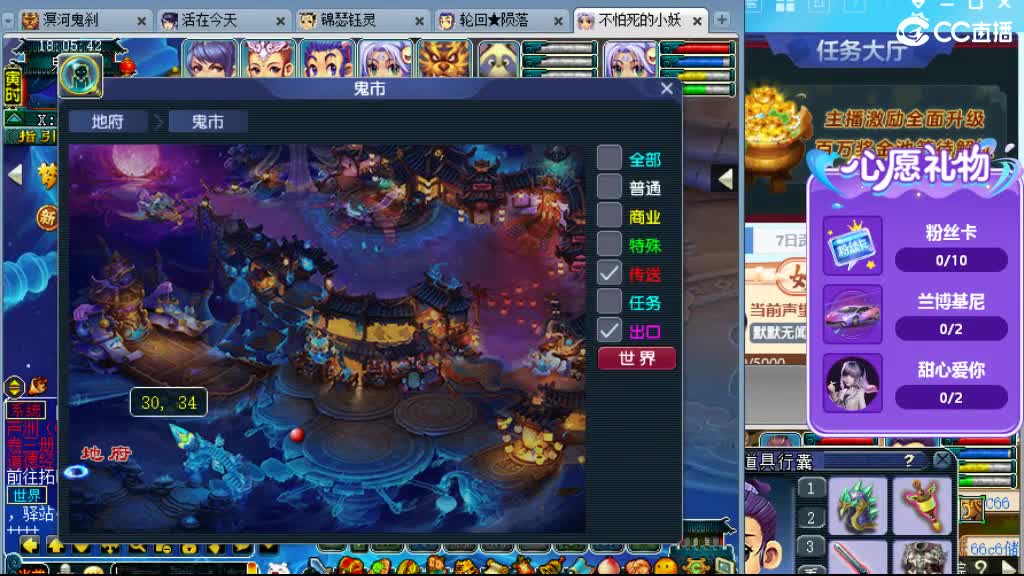Image resolution: width=1024 pixels, height=576 pixels.
Task: Close the 溟河鬼刹 tab
Action: pyautogui.click(x=141, y=22)
